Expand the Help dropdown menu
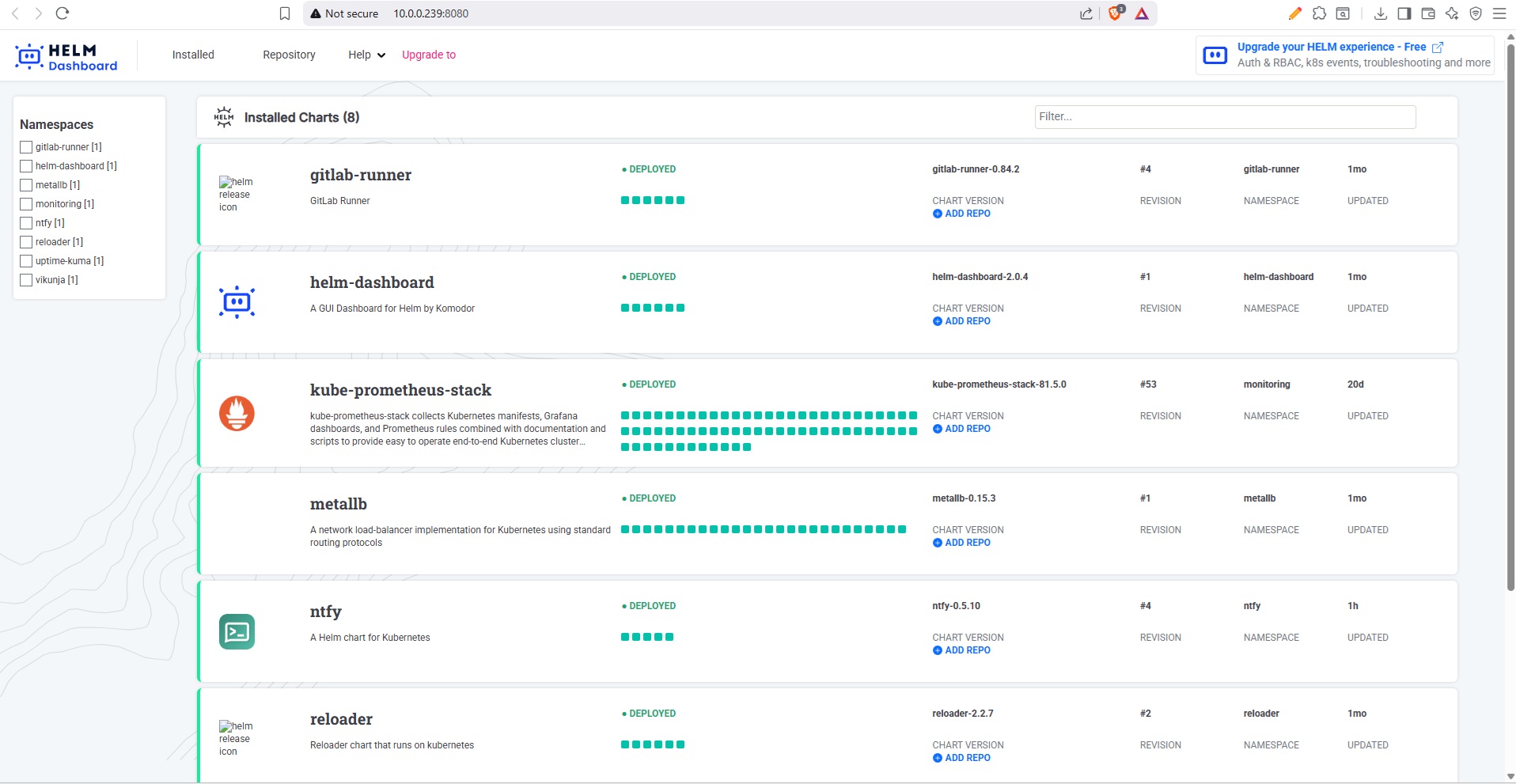This screenshot has height=784, width=1516. [366, 55]
